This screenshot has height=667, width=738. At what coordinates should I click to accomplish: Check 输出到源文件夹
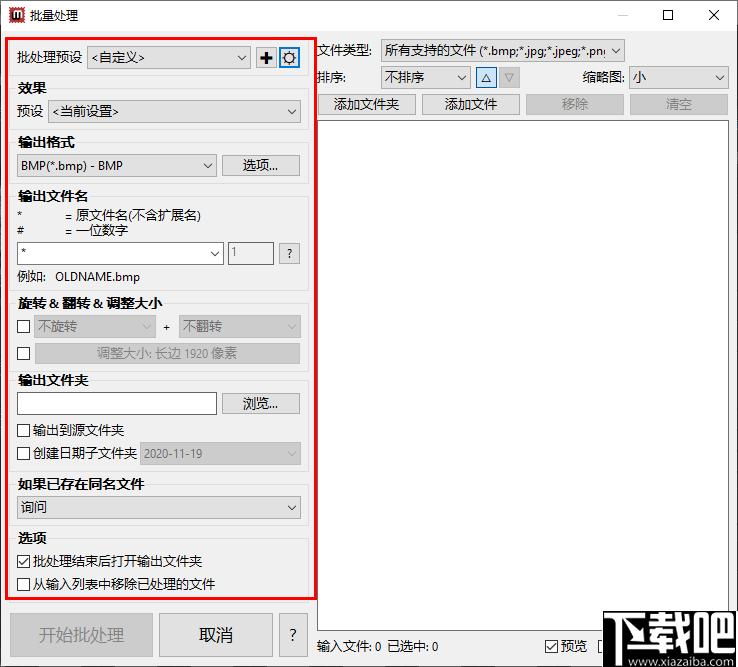coord(24,430)
